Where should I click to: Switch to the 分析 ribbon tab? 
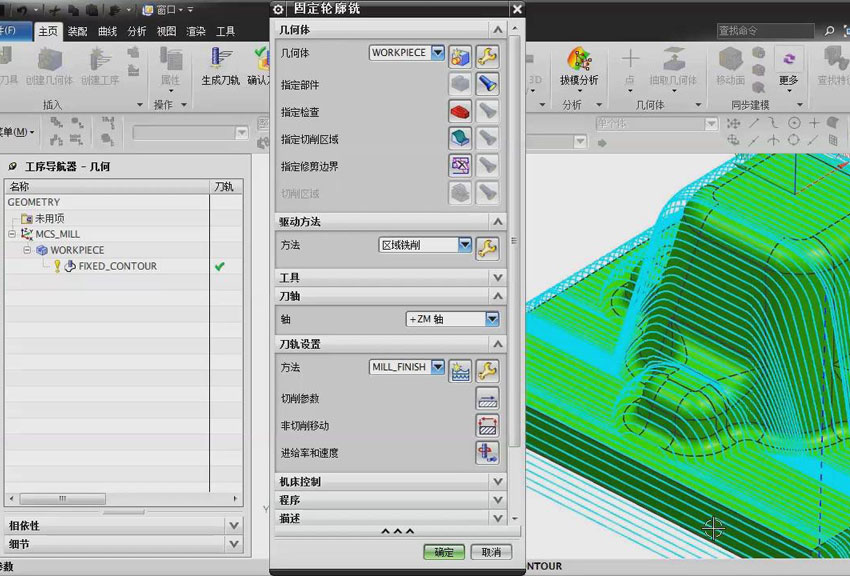pyautogui.click(x=136, y=31)
